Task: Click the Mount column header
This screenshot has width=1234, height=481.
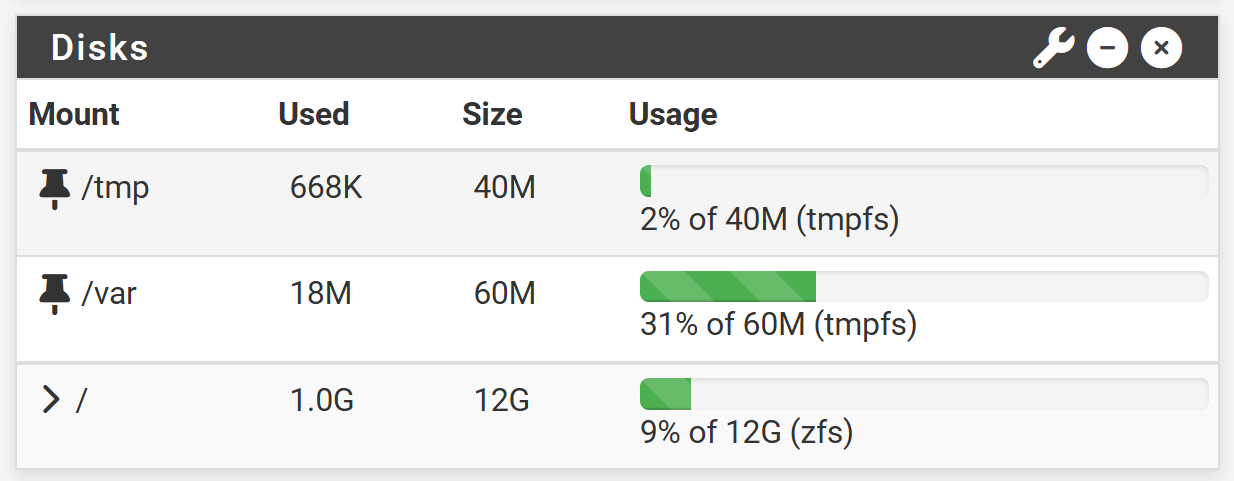Action: [74, 114]
